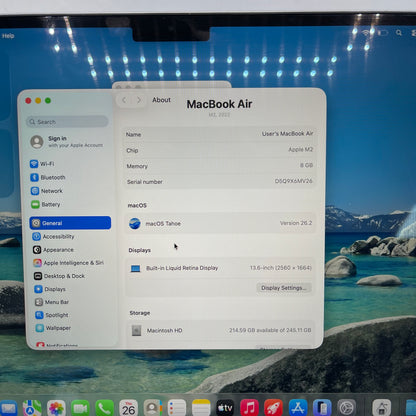Click the battery status icon in menu bar
Screen dimensions: 416x416
(383, 33)
